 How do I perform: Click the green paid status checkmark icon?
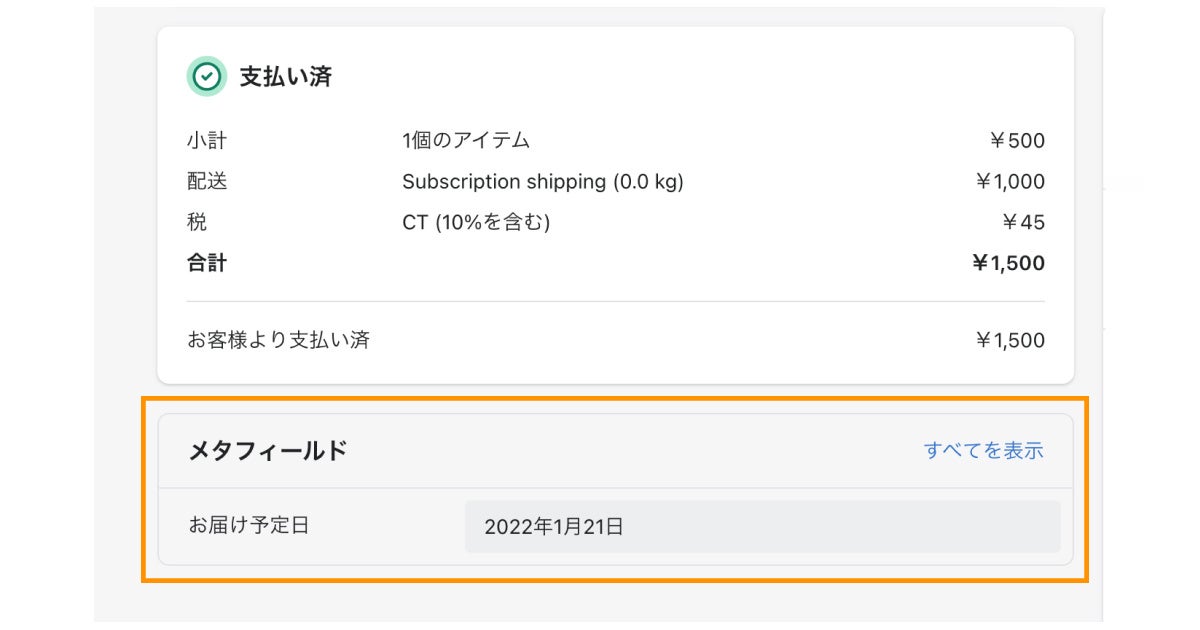(206, 77)
